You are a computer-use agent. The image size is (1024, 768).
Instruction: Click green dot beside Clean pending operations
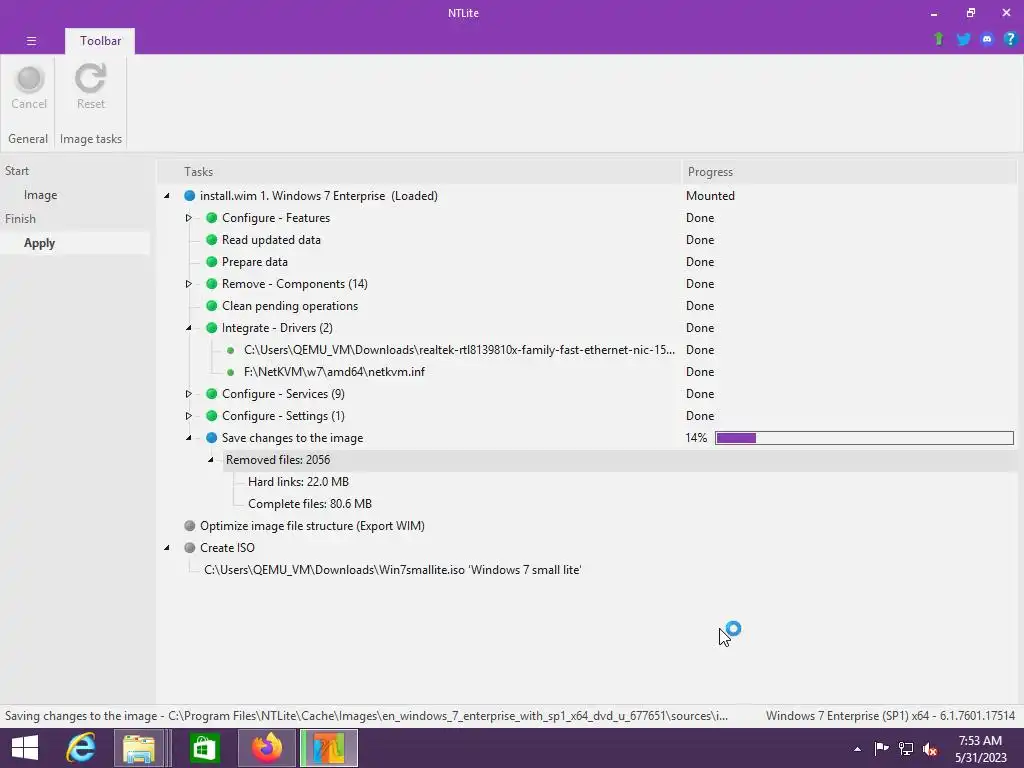[212, 306]
